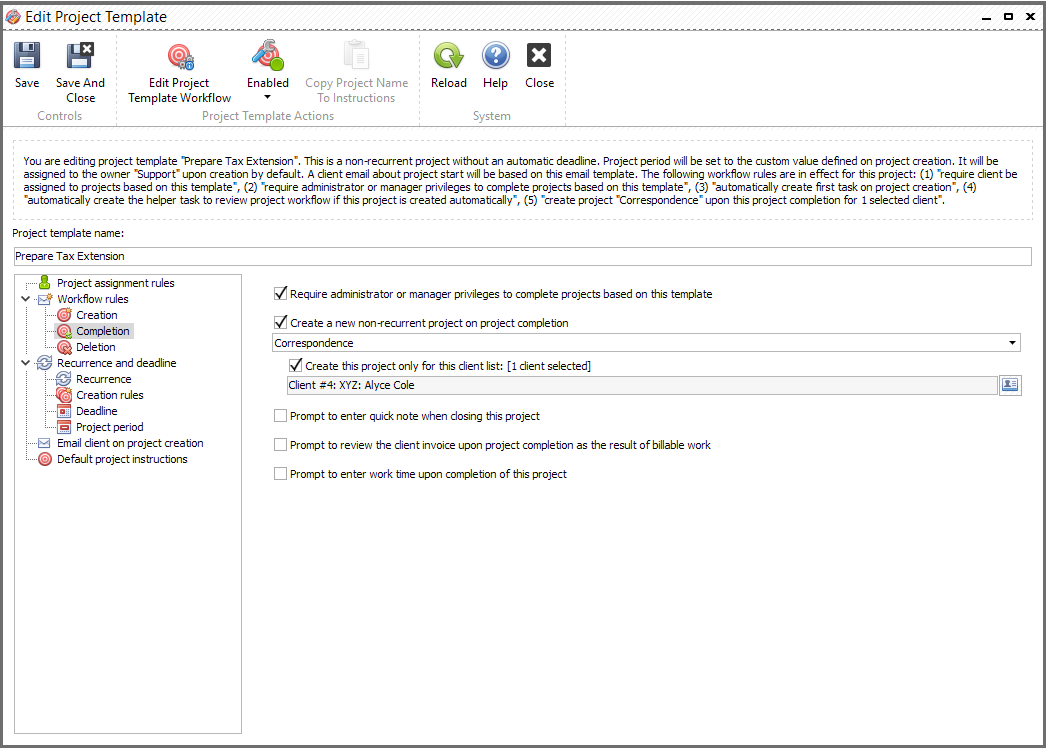The height and width of the screenshot is (748, 1046).
Task: Select Email client on project creation
Action: click(130, 443)
